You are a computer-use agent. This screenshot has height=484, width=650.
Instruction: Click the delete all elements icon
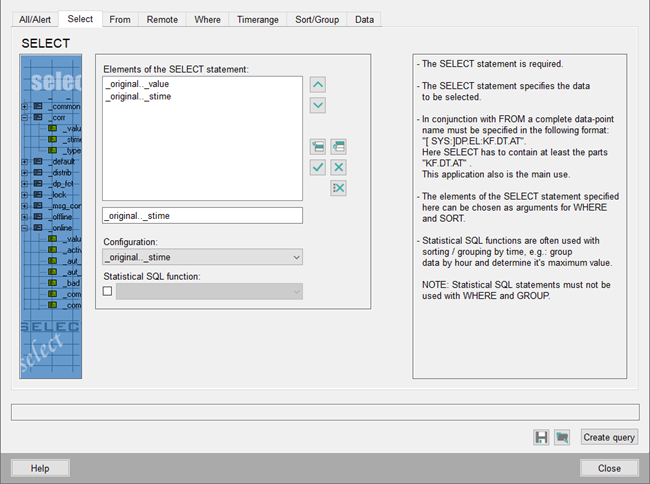(x=338, y=188)
